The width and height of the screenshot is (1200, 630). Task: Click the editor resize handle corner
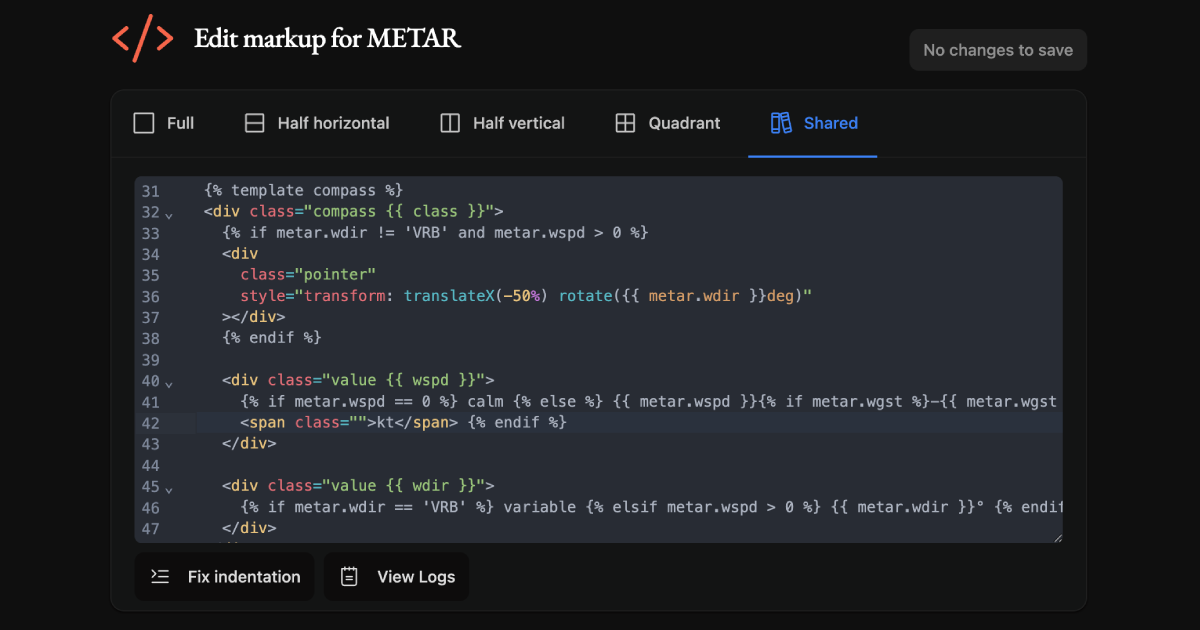pyautogui.click(x=1057, y=538)
